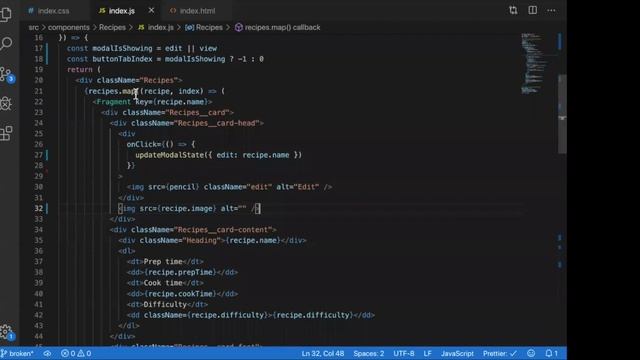Click the Recipes symbol breadcrumb

pyautogui.click(x=204, y=27)
